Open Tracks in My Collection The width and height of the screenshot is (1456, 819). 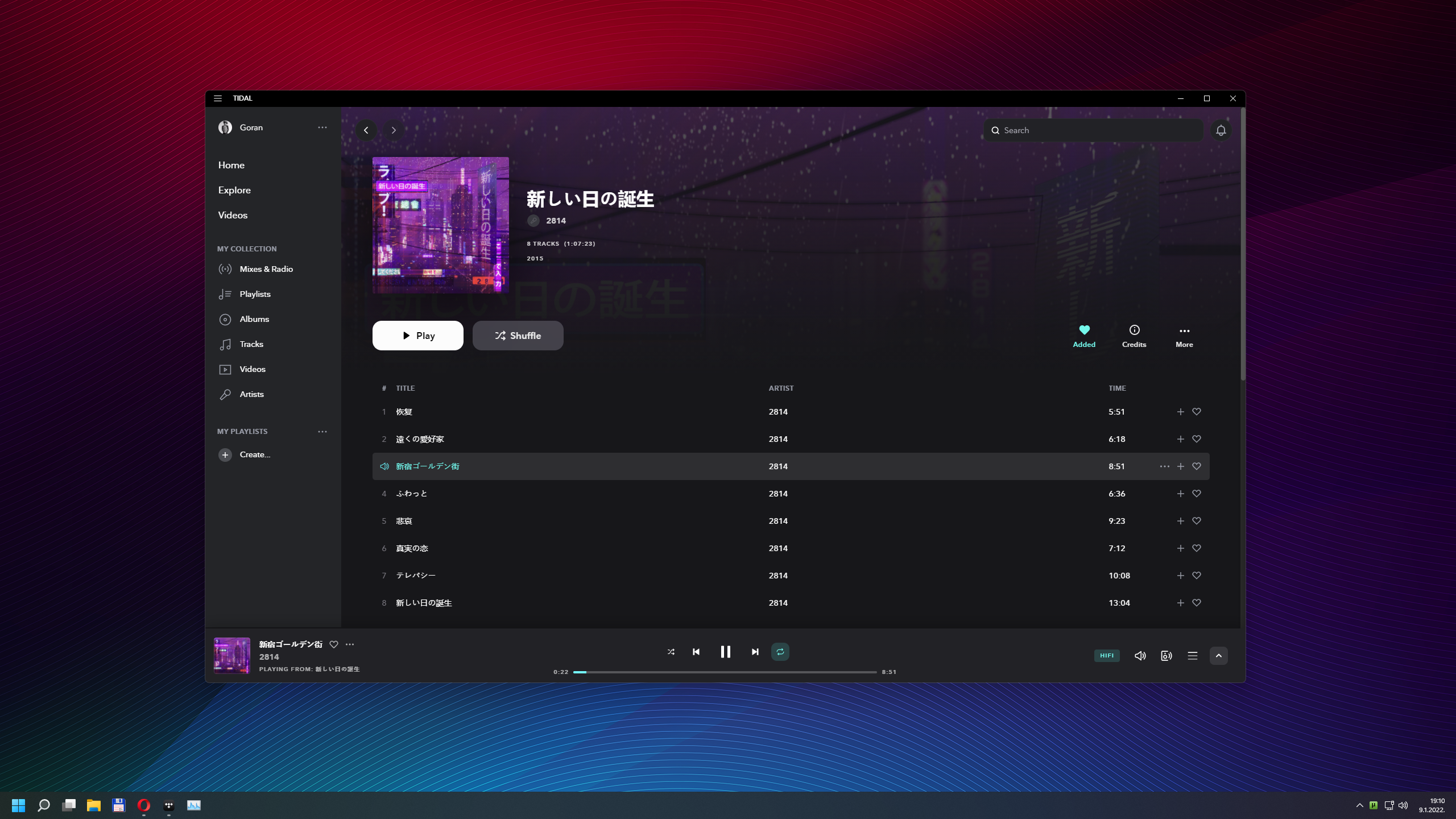251,344
